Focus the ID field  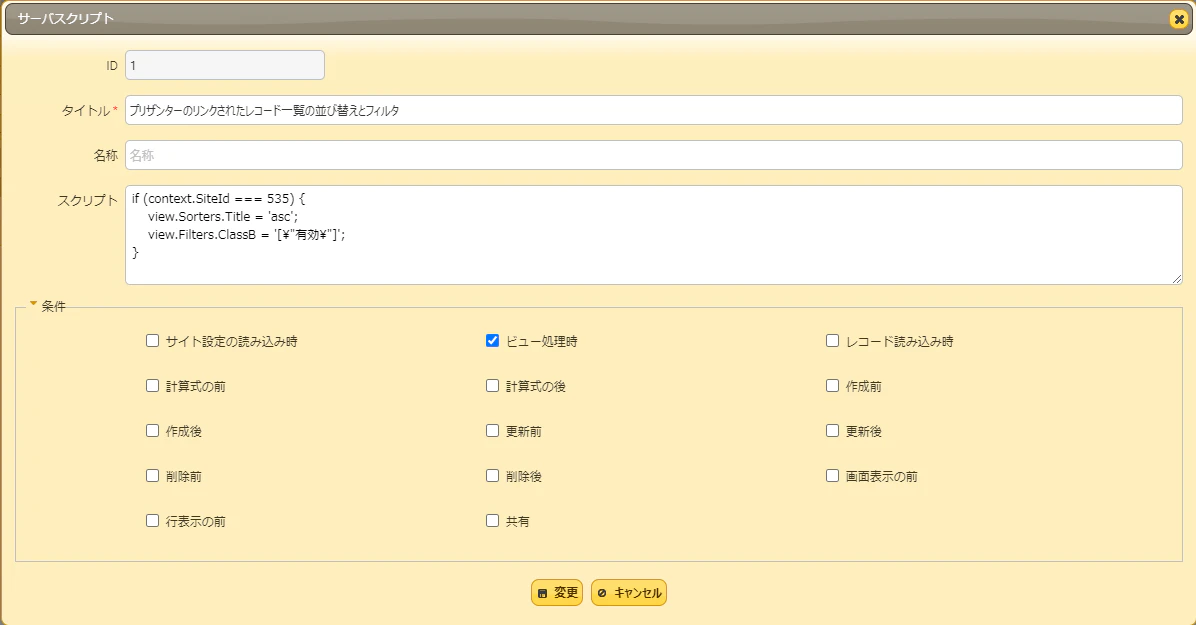coord(225,66)
